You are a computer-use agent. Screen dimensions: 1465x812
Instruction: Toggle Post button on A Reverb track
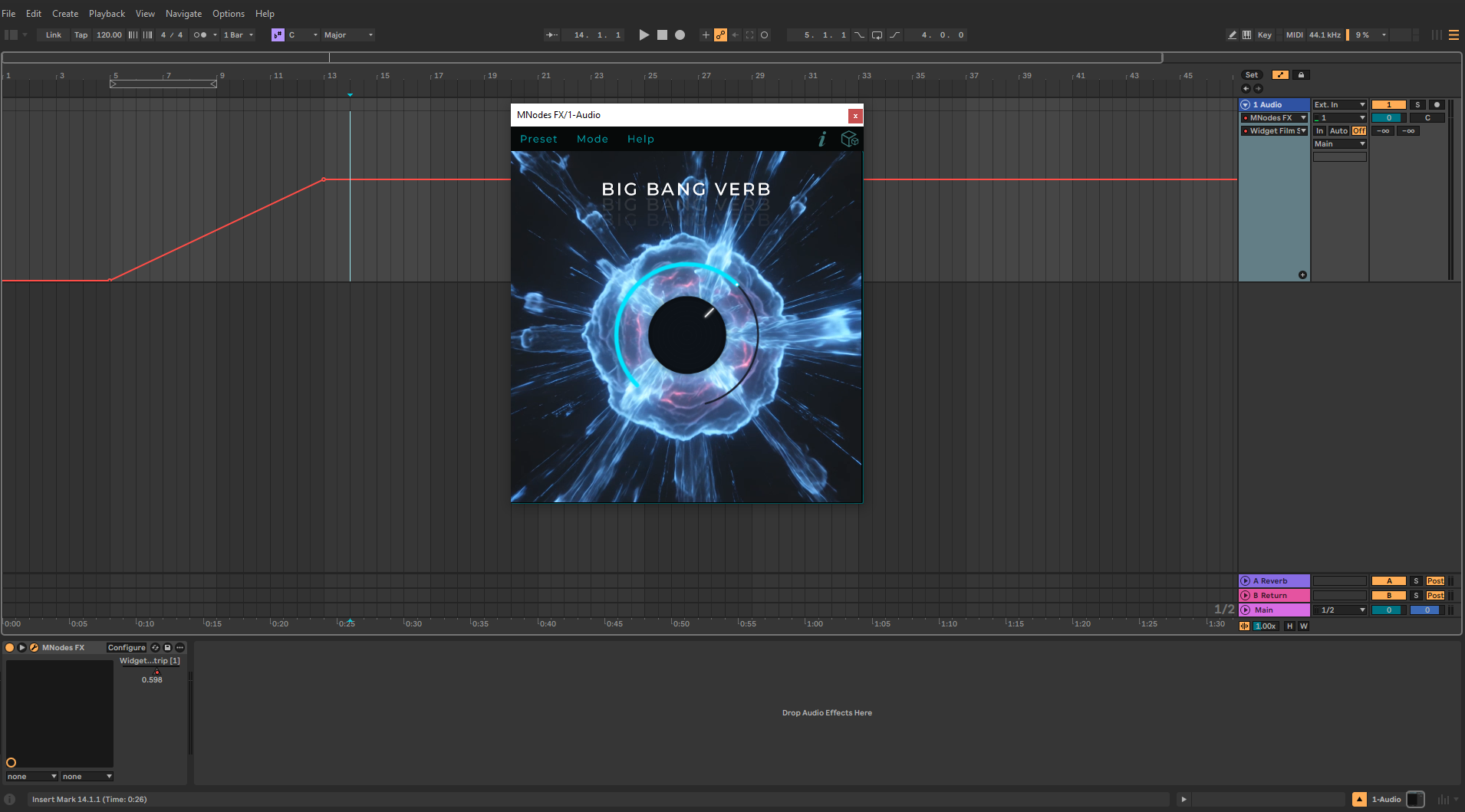coord(1435,581)
